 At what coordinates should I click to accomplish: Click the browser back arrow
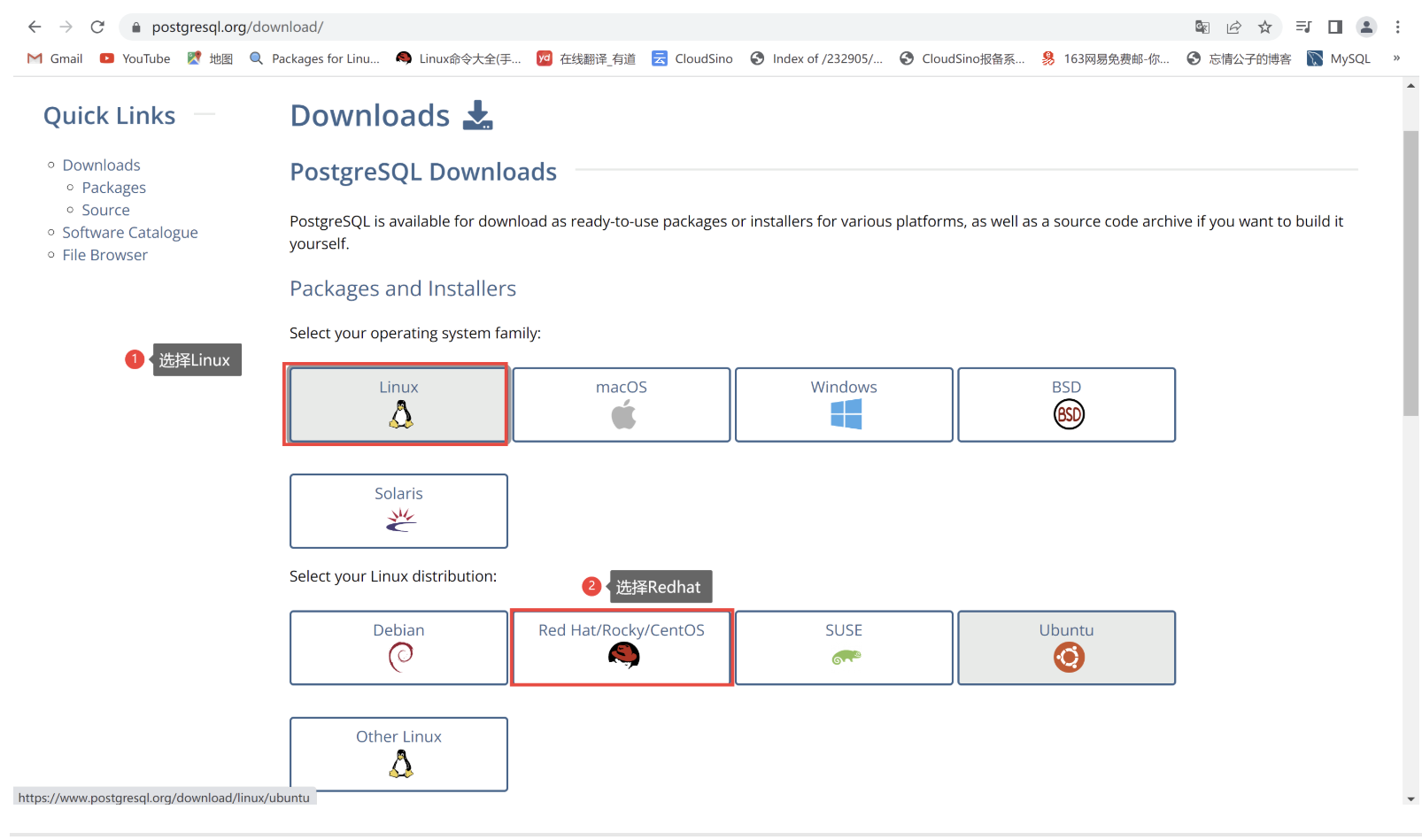(x=35, y=27)
